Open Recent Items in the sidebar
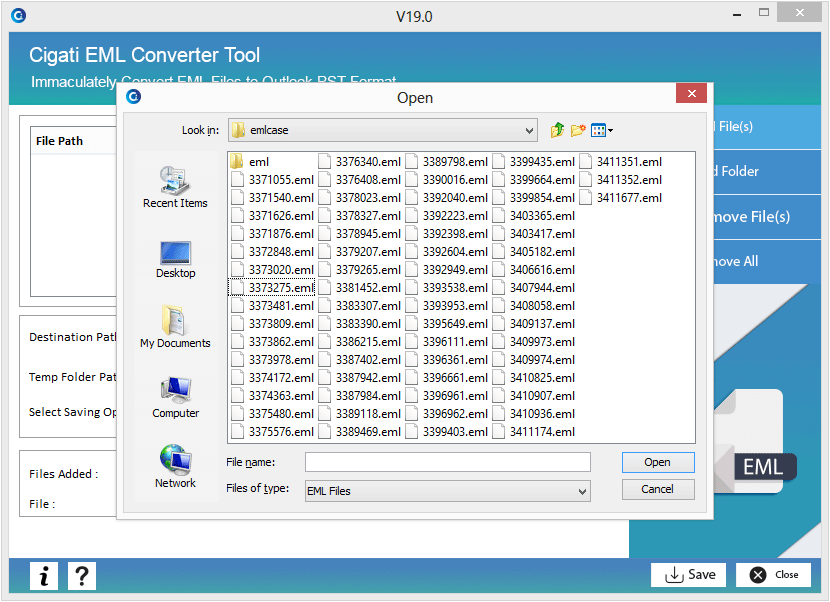 (x=175, y=187)
